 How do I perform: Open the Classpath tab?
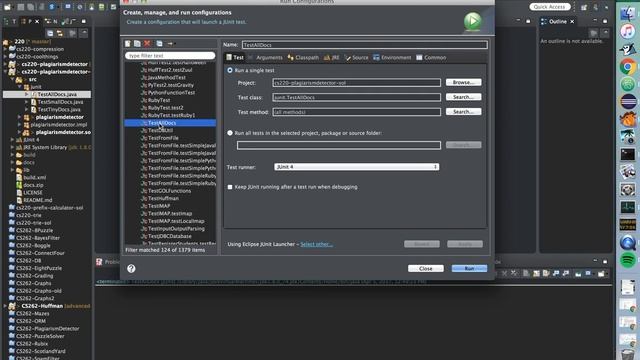[x=303, y=58]
